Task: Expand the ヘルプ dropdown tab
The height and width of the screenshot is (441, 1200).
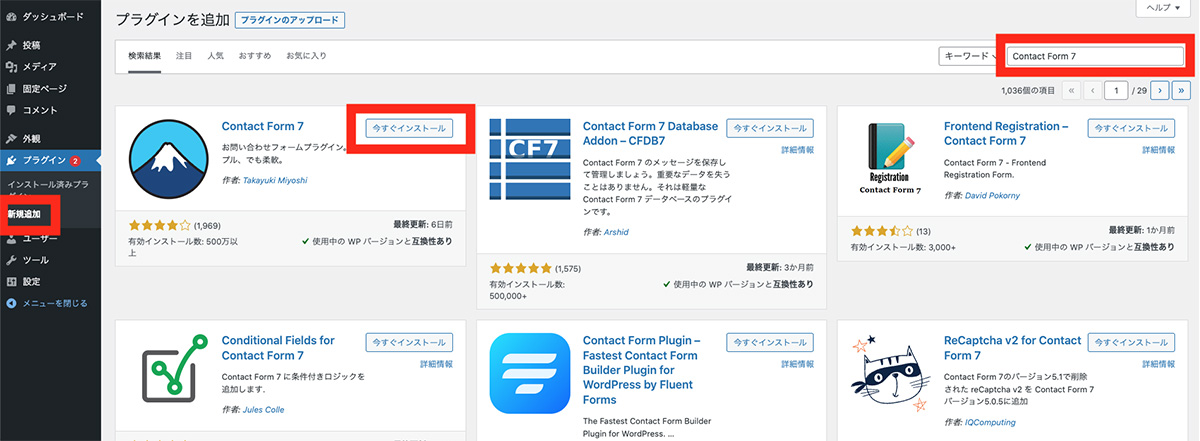Action: click(1165, 7)
